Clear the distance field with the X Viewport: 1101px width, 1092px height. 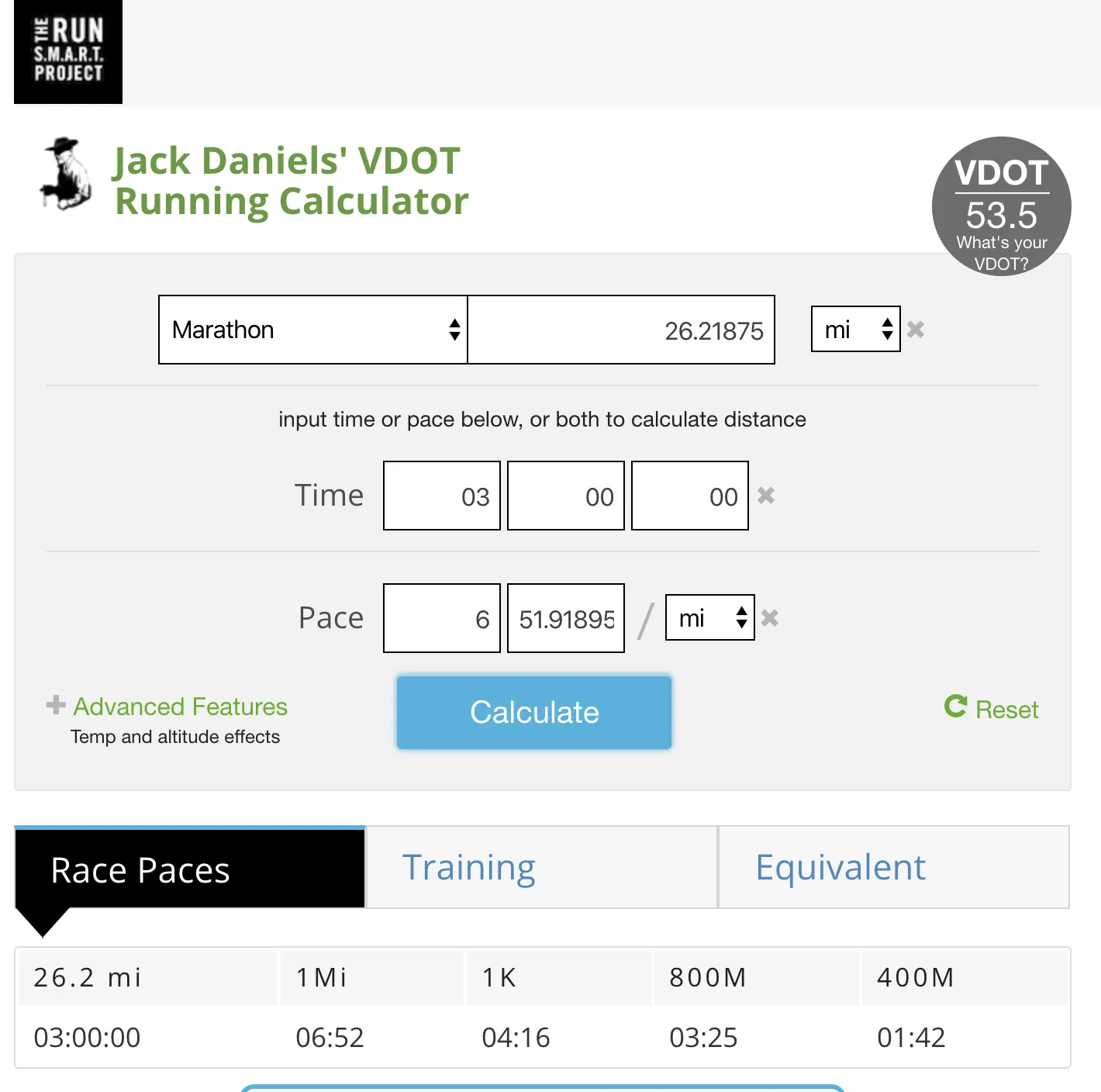coord(916,330)
